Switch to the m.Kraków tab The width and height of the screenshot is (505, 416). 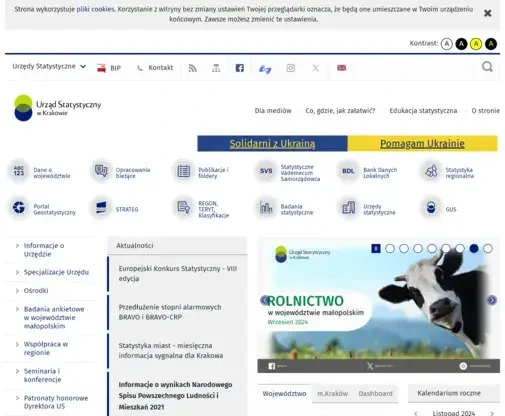tap(332, 394)
